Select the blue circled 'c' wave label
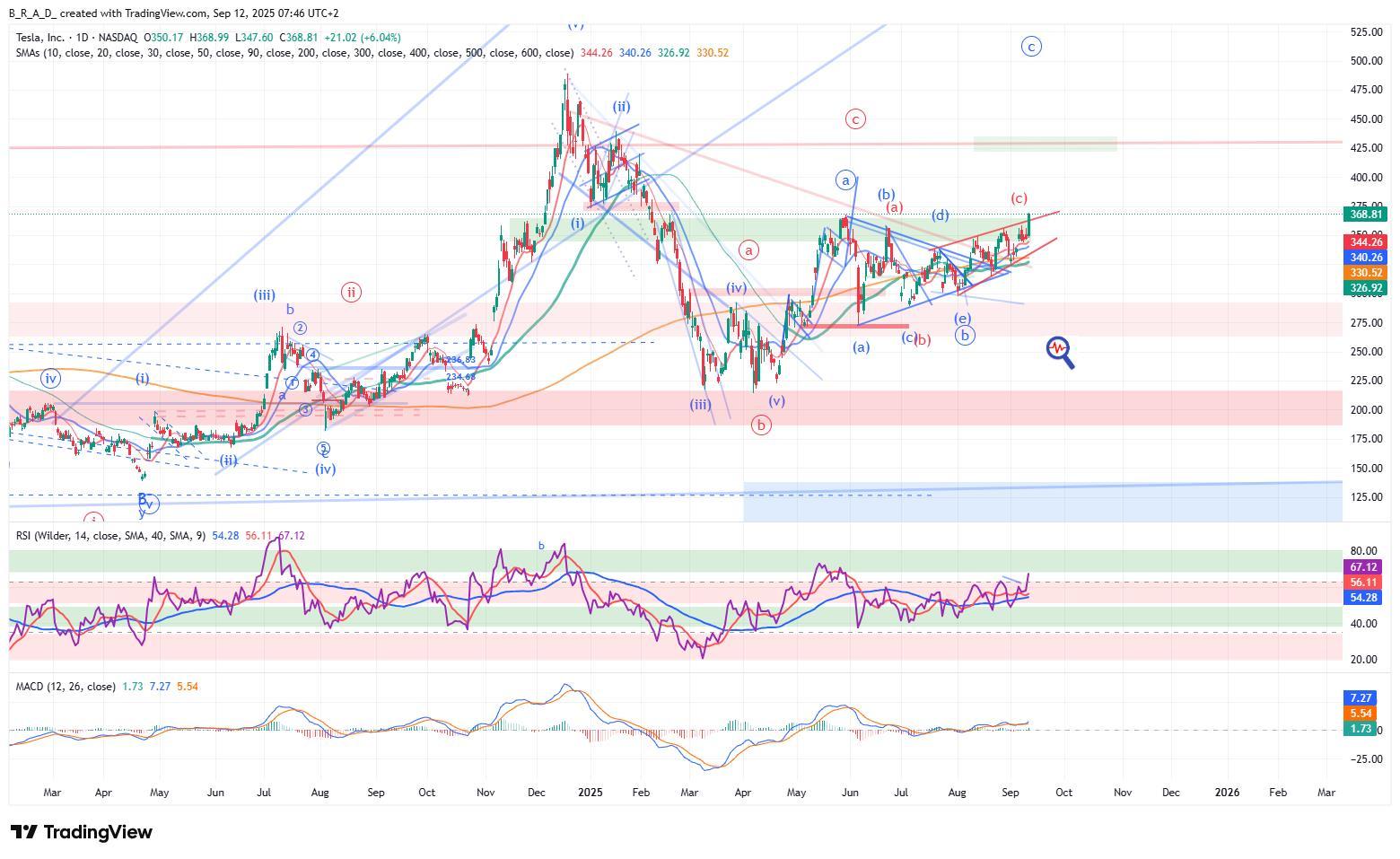Image resolution: width=1400 pixels, height=859 pixels. (1032, 46)
